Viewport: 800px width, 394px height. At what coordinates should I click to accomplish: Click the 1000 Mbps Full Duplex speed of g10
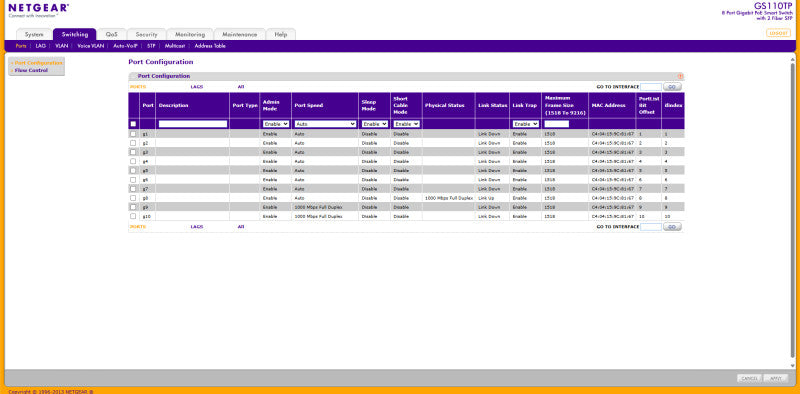318,216
